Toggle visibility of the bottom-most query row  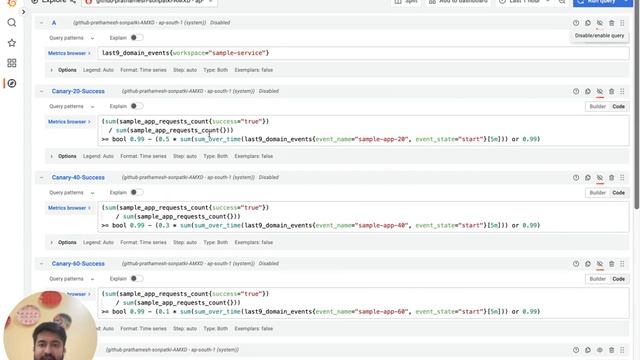[600, 350]
